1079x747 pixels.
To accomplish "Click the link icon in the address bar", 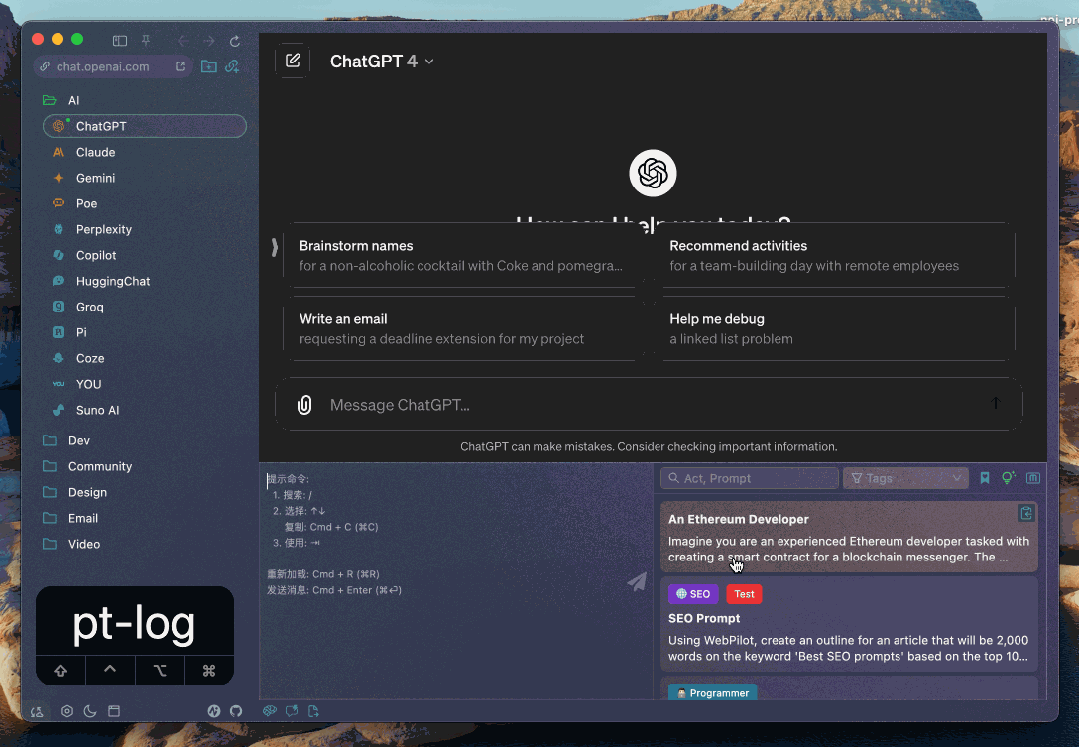I will (45, 66).
